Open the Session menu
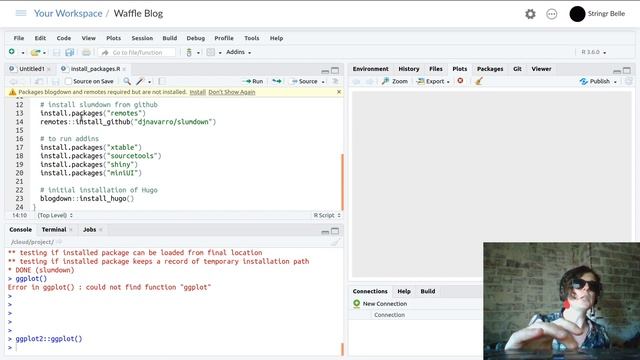 (142, 38)
